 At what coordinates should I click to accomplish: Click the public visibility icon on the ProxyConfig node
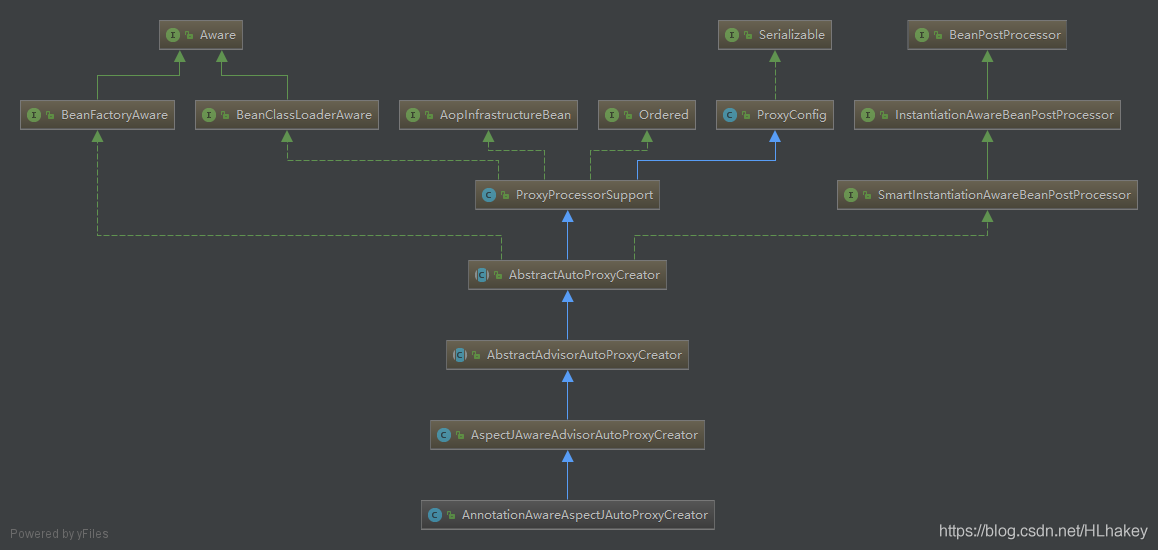click(x=747, y=116)
